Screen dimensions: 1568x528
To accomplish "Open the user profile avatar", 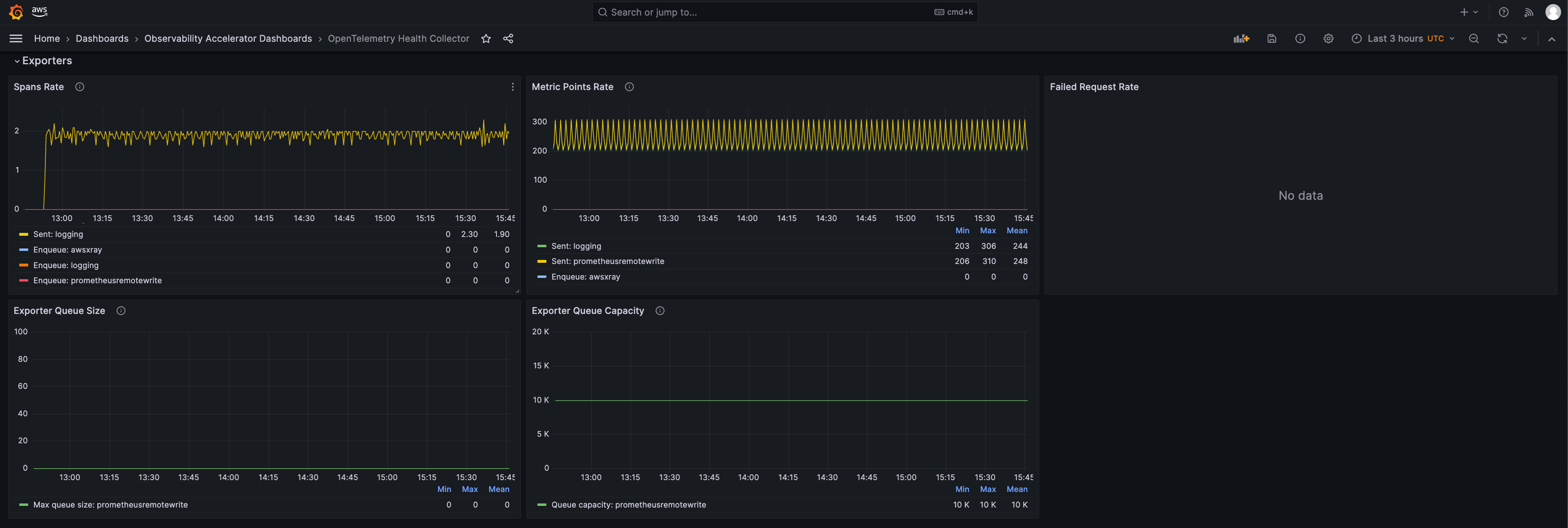I will tap(1553, 12).
